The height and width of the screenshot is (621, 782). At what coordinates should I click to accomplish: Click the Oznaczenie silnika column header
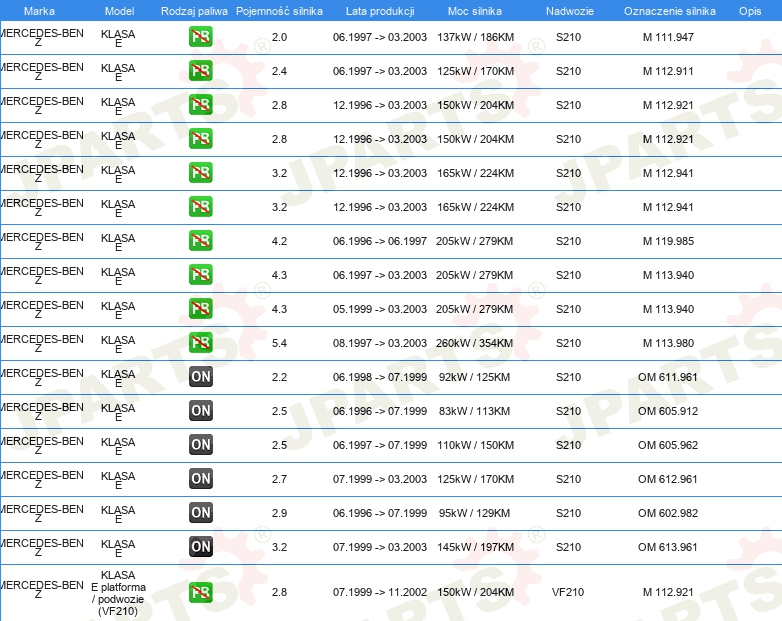click(669, 11)
